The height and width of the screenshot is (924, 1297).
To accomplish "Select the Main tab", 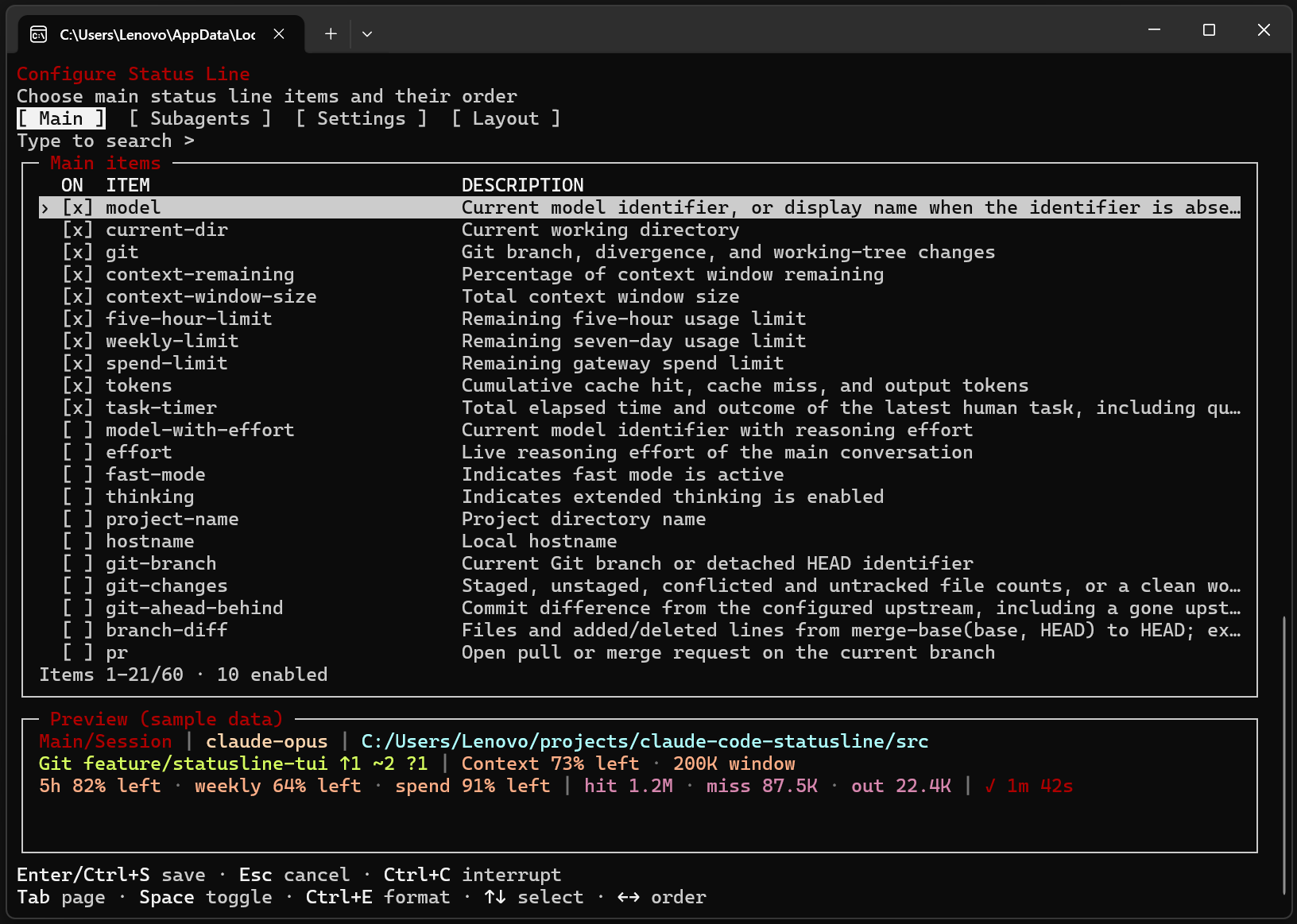I will [x=61, y=118].
